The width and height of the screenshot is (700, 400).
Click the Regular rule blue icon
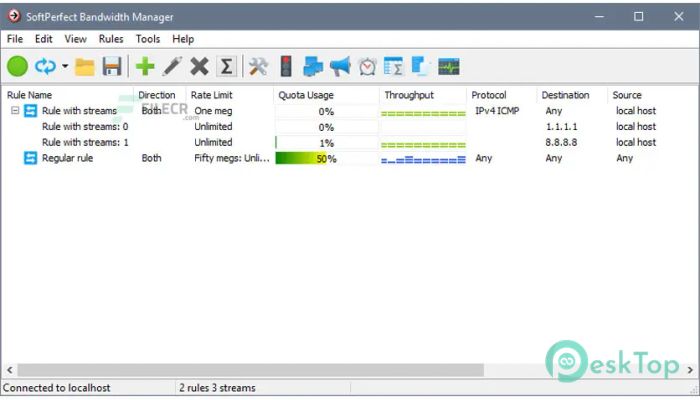tap(30, 158)
